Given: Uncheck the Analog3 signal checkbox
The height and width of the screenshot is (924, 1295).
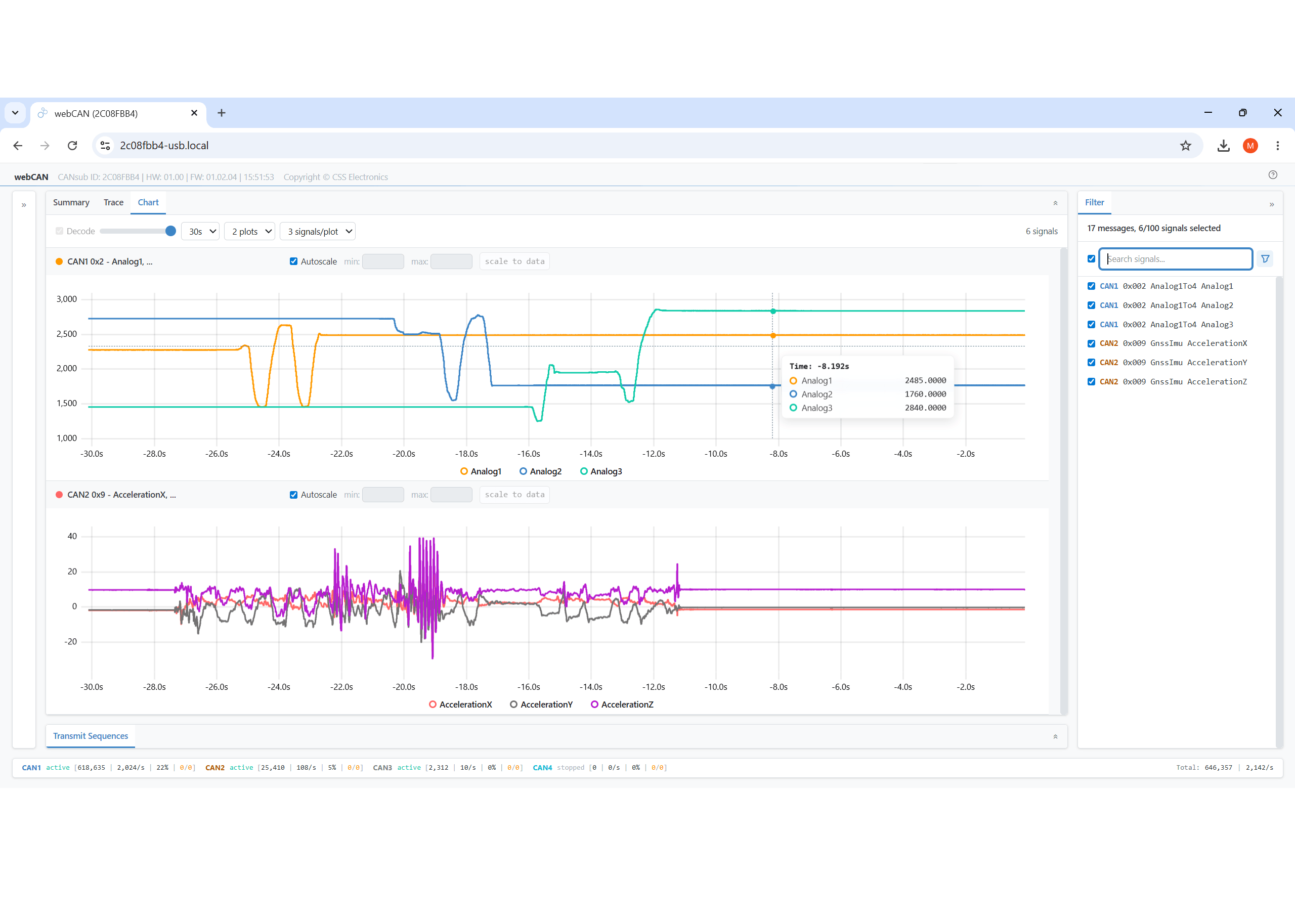Looking at the screenshot, I should 1091,324.
